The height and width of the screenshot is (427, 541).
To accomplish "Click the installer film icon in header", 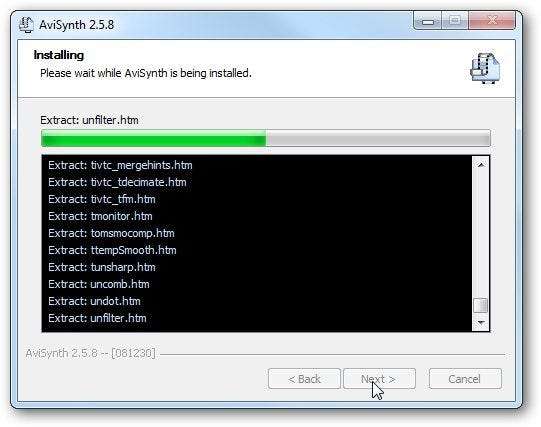I will click(x=485, y=68).
